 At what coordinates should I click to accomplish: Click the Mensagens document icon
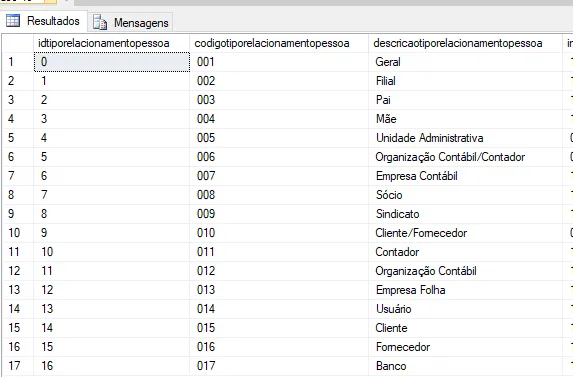point(100,22)
